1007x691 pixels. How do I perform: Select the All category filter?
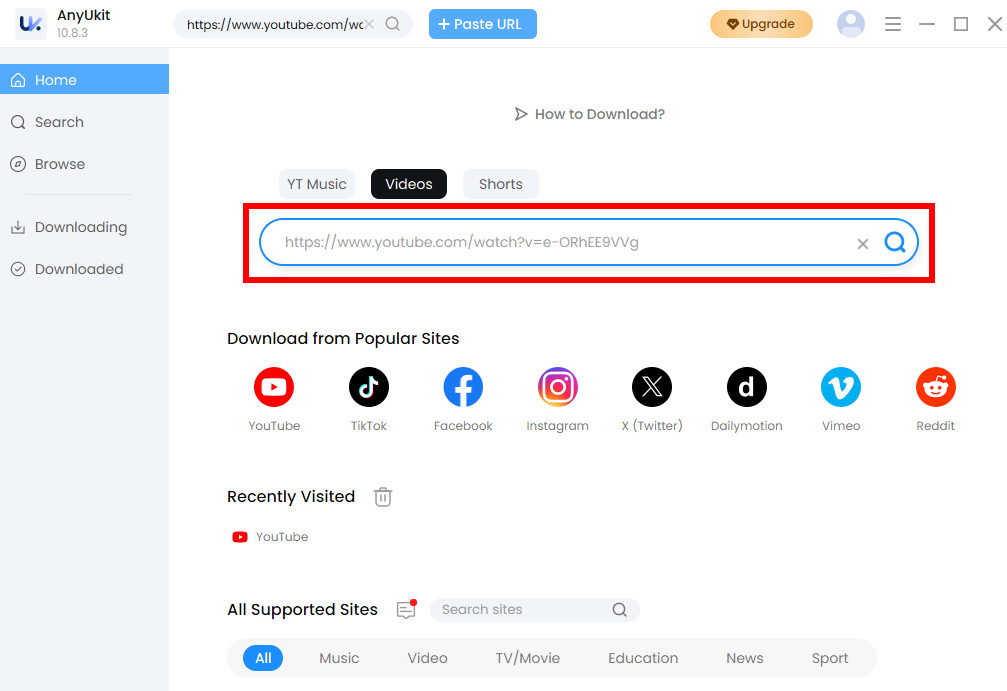tap(263, 658)
